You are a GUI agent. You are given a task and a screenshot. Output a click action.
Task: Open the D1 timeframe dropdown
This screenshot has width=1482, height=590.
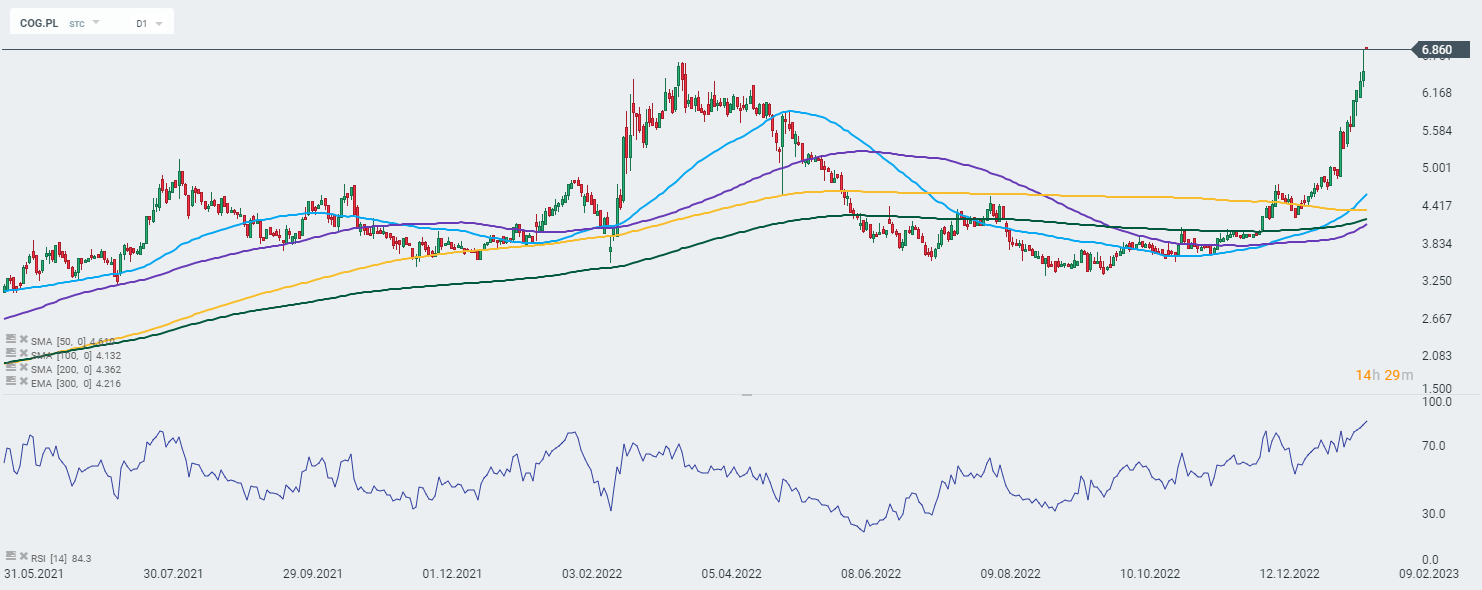pos(159,22)
